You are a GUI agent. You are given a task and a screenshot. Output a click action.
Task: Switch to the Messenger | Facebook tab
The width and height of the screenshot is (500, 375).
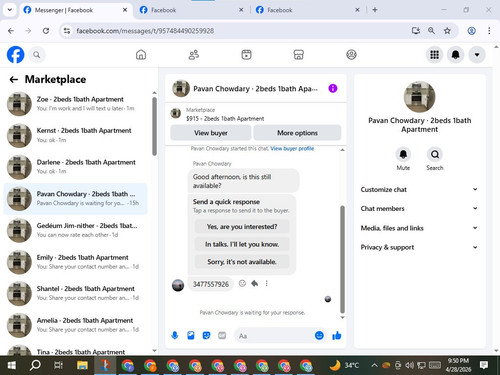point(76,10)
